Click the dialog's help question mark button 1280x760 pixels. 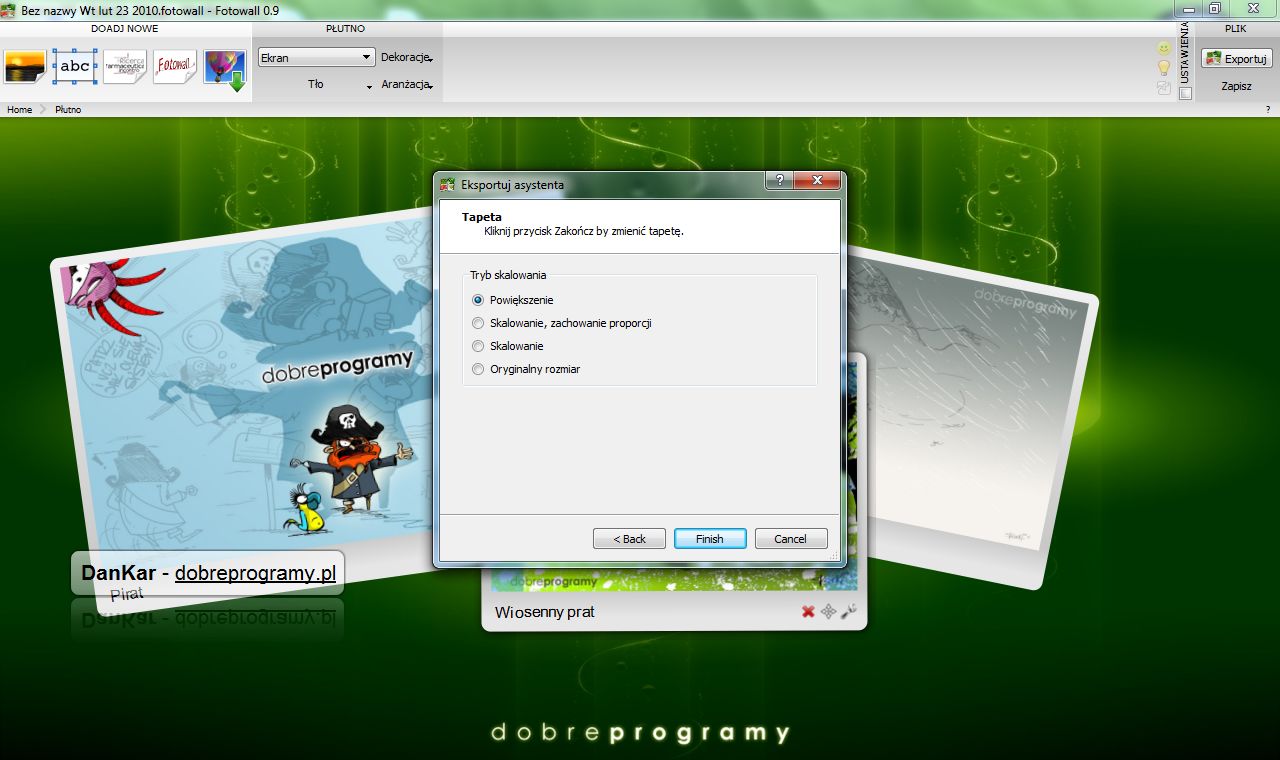pos(779,180)
